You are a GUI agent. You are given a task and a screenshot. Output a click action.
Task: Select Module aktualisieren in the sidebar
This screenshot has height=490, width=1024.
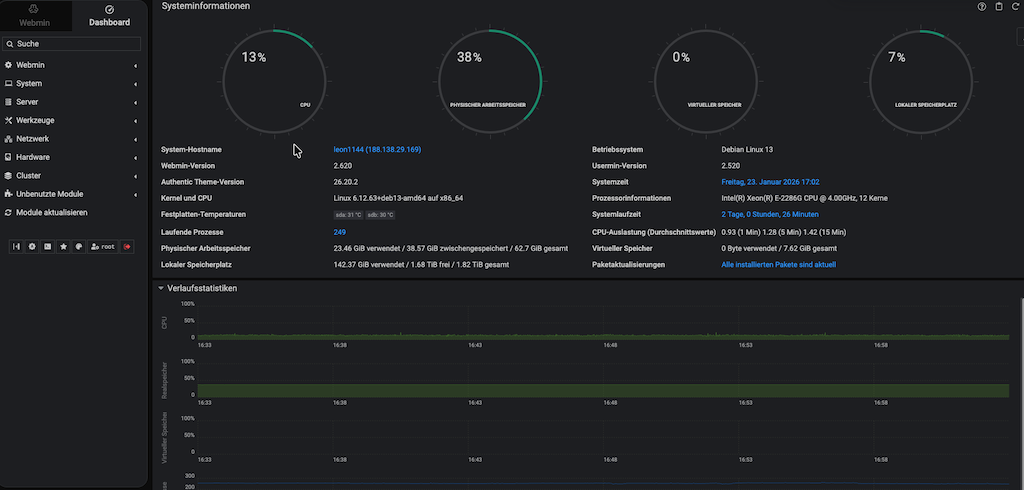click(x=51, y=213)
